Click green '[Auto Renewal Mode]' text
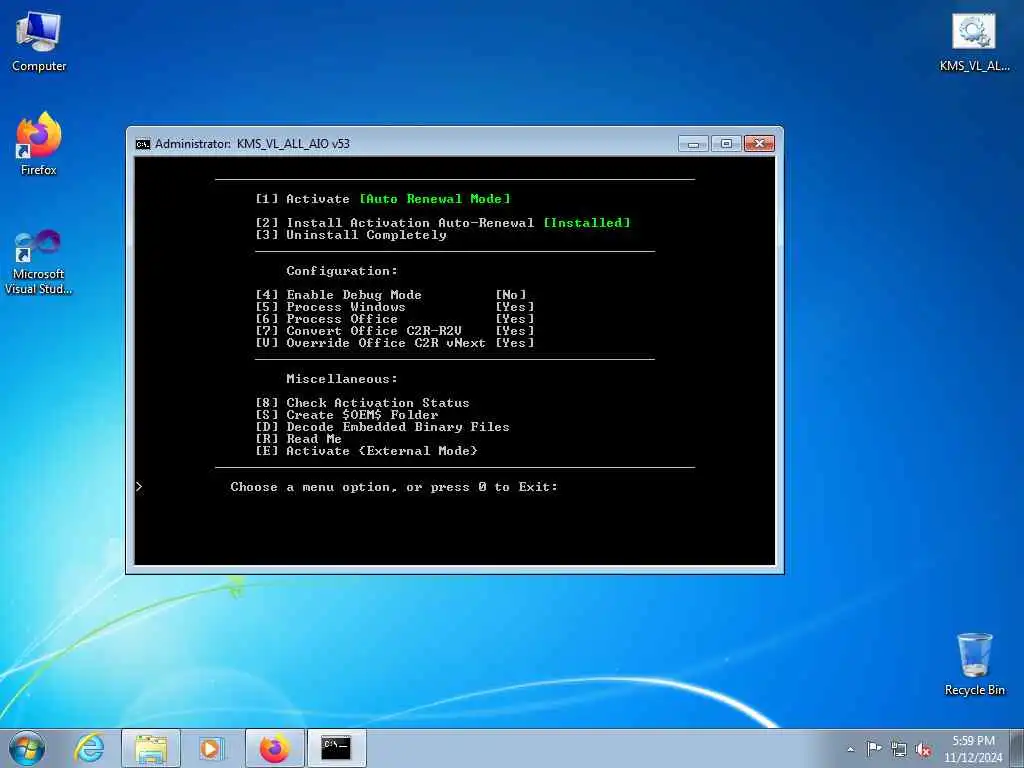This screenshot has height=768, width=1024. (x=435, y=199)
